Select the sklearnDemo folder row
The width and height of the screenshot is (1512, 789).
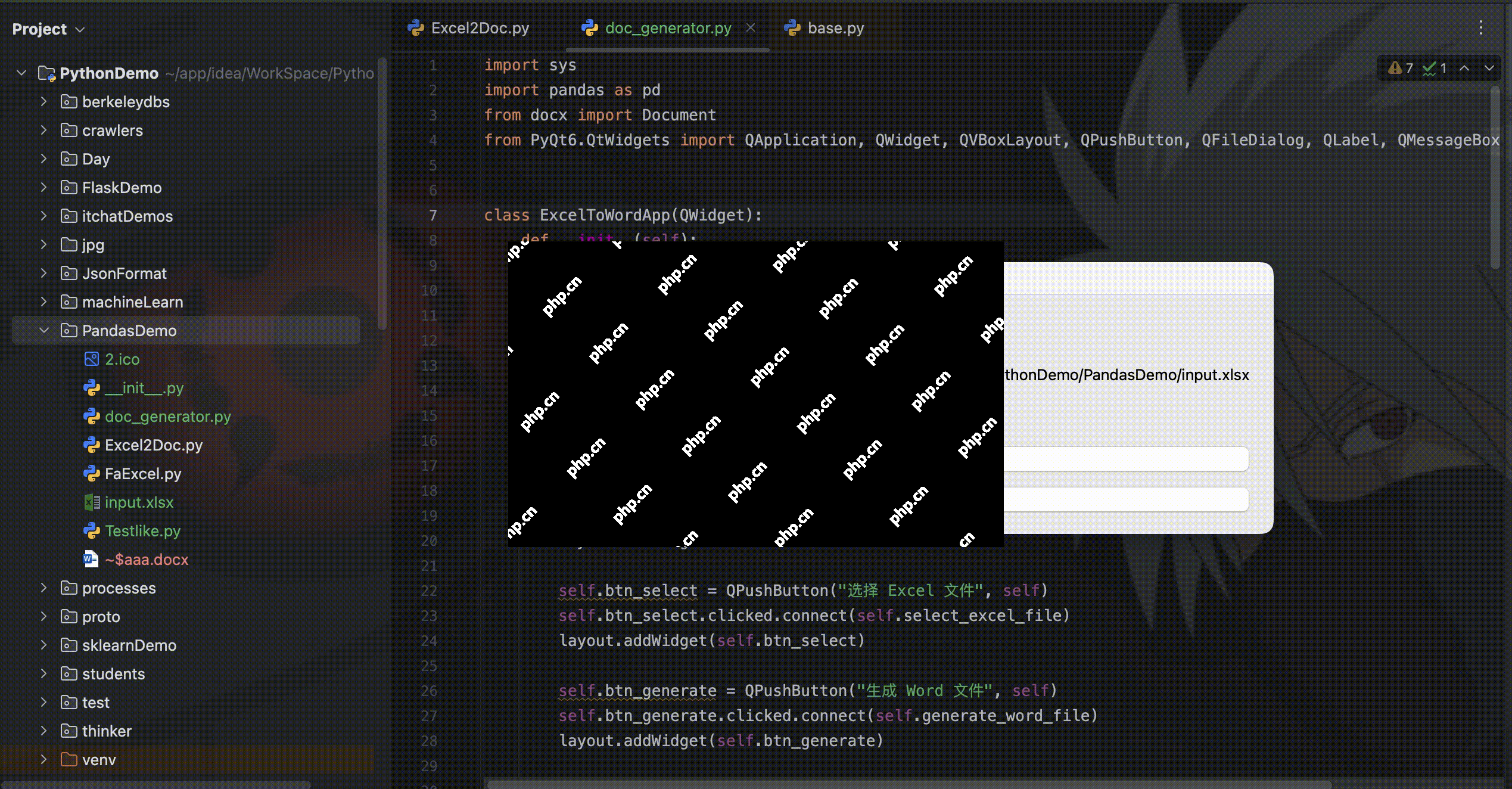pyautogui.click(x=186, y=645)
